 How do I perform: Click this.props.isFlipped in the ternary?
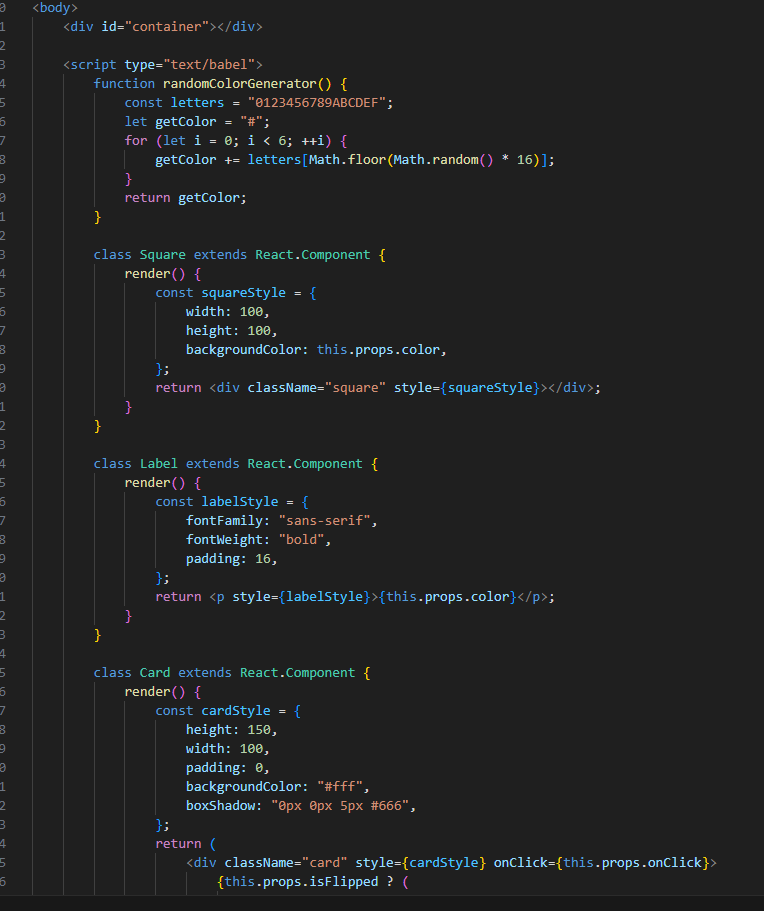point(301,882)
